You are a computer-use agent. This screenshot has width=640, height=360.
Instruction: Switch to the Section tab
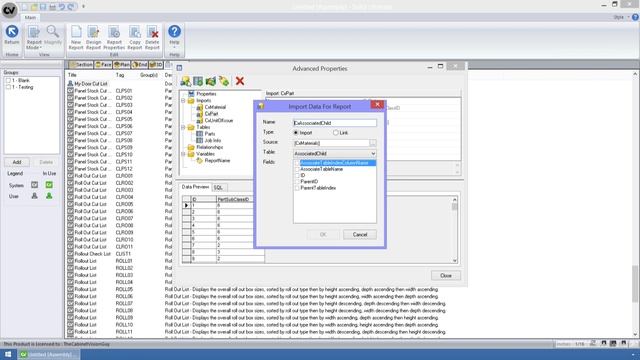point(81,64)
